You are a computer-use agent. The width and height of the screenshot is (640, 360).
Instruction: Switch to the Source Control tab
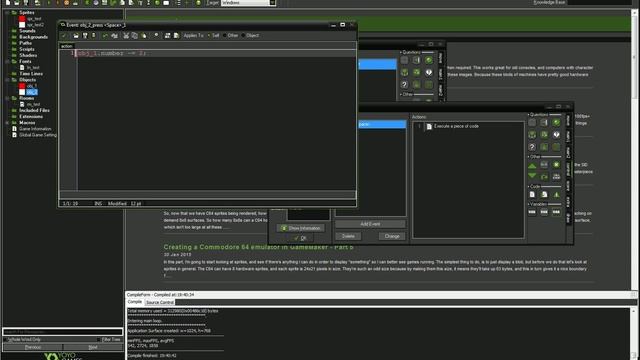(160, 302)
